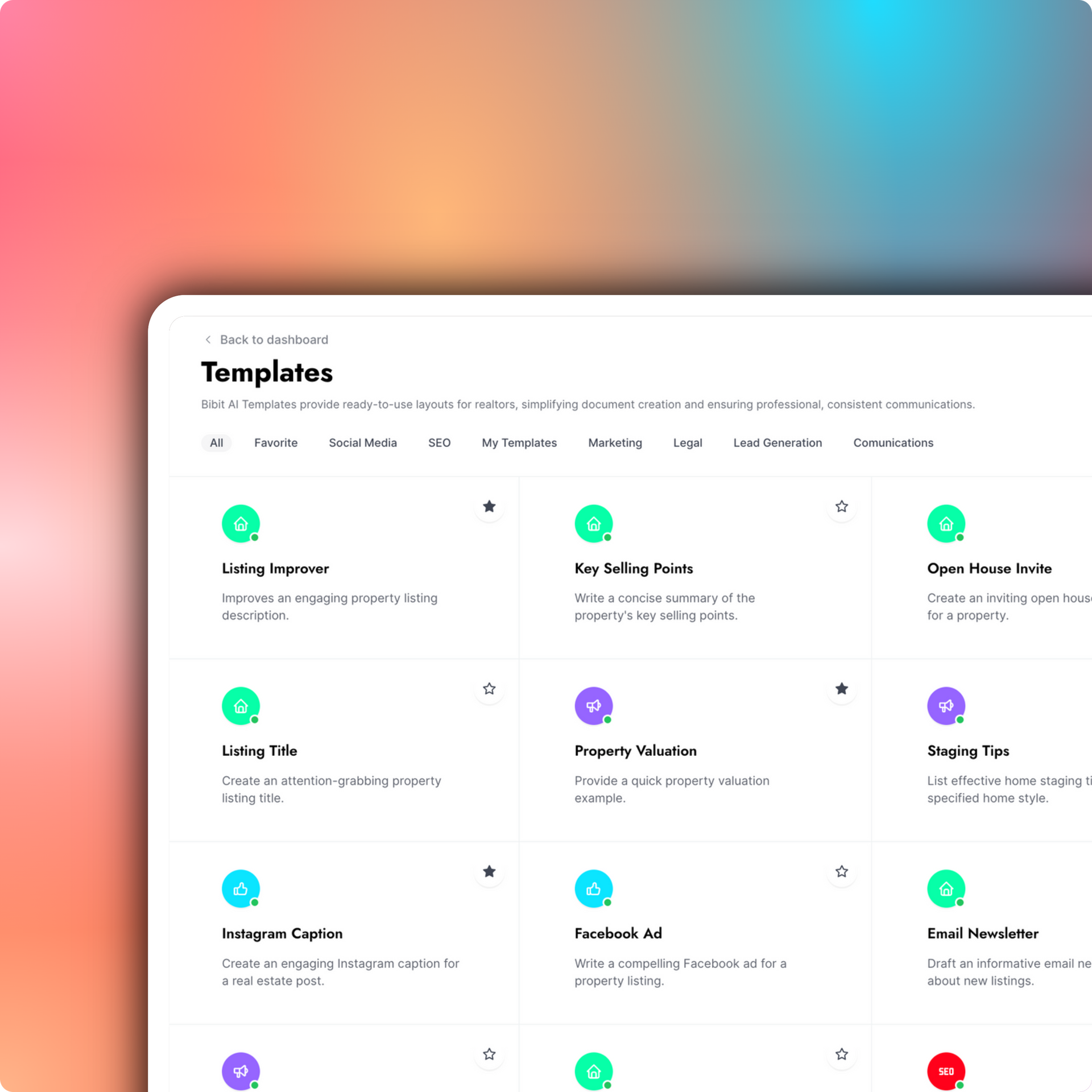Select the Favorite templates tab
This screenshot has height=1092, width=1092.
coord(275,442)
